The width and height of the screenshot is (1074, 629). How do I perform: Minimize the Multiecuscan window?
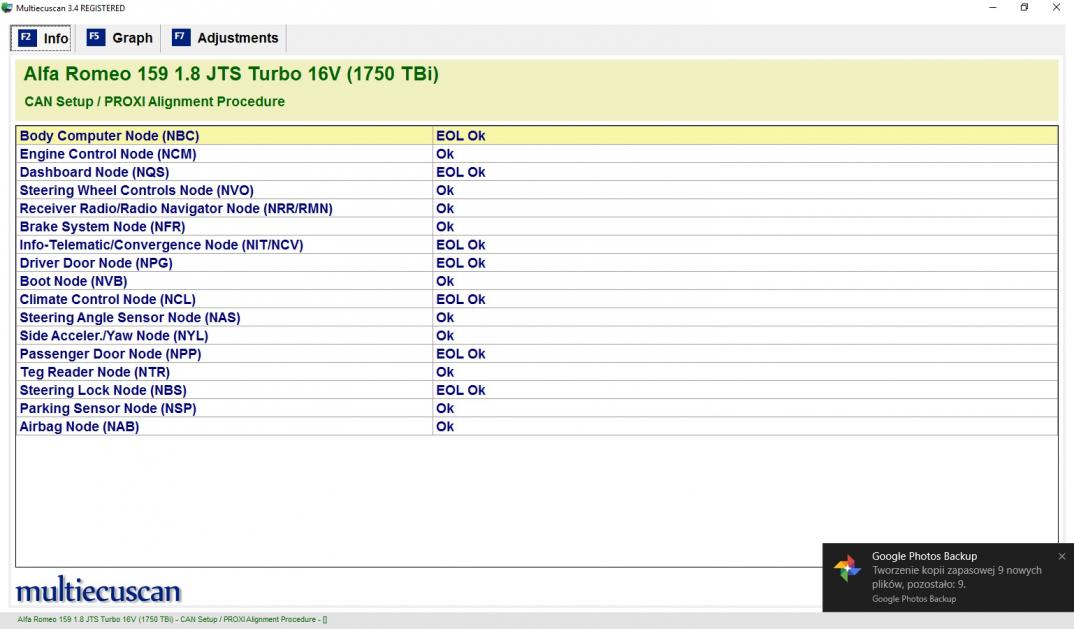point(992,8)
